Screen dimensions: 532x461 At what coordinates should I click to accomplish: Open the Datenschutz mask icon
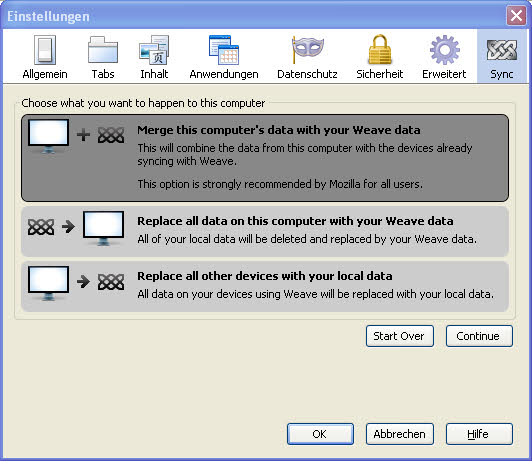(307, 50)
